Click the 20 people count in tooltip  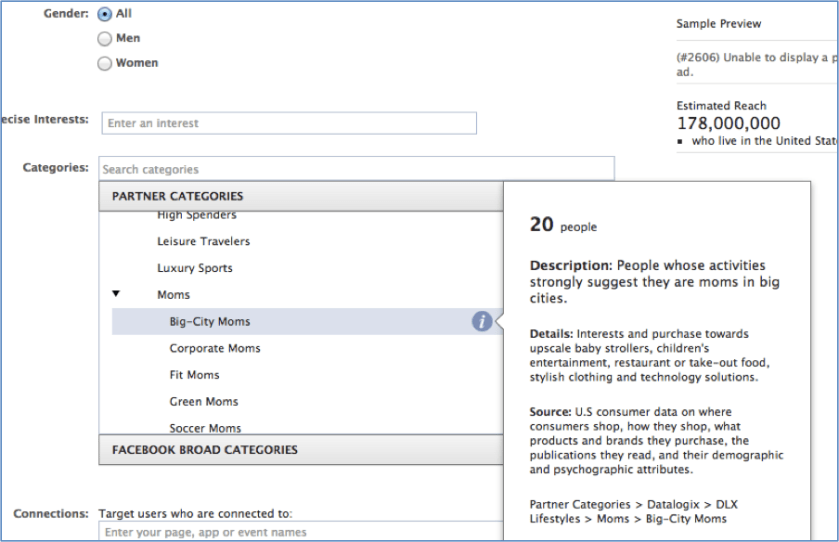[x=563, y=225]
